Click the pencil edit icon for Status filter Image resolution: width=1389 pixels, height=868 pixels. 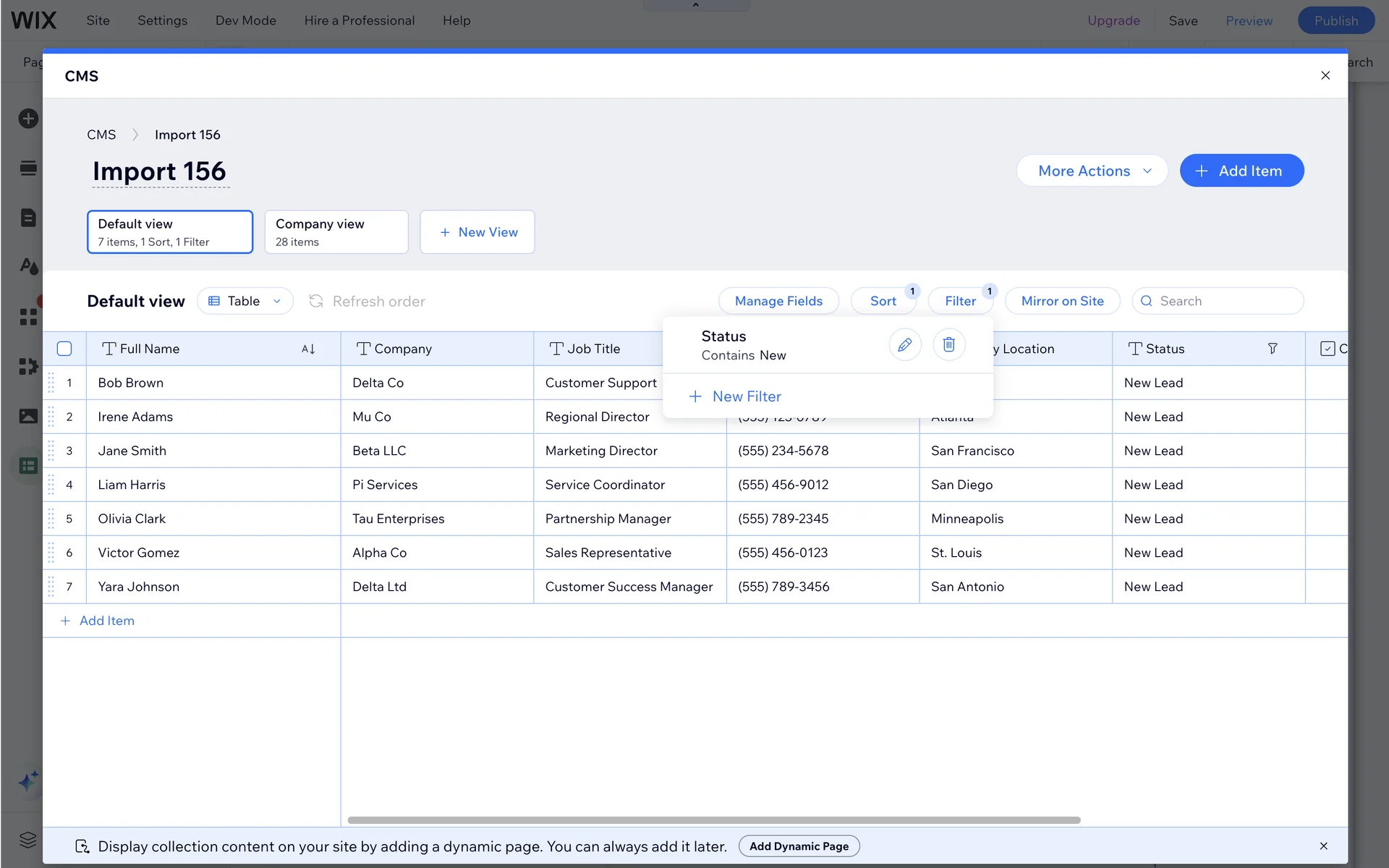click(x=904, y=345)
